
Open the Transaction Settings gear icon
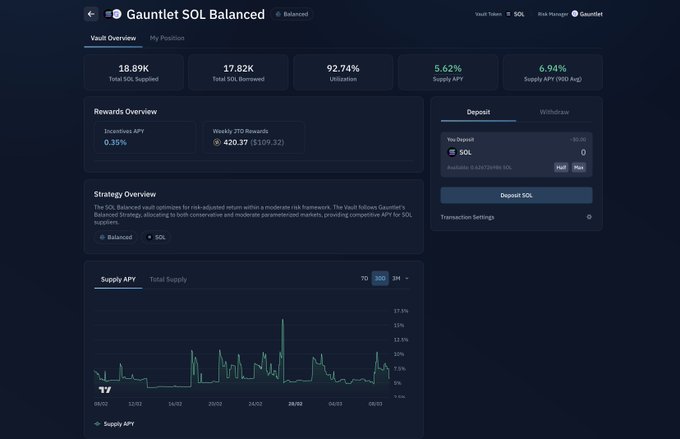[589, 217]
